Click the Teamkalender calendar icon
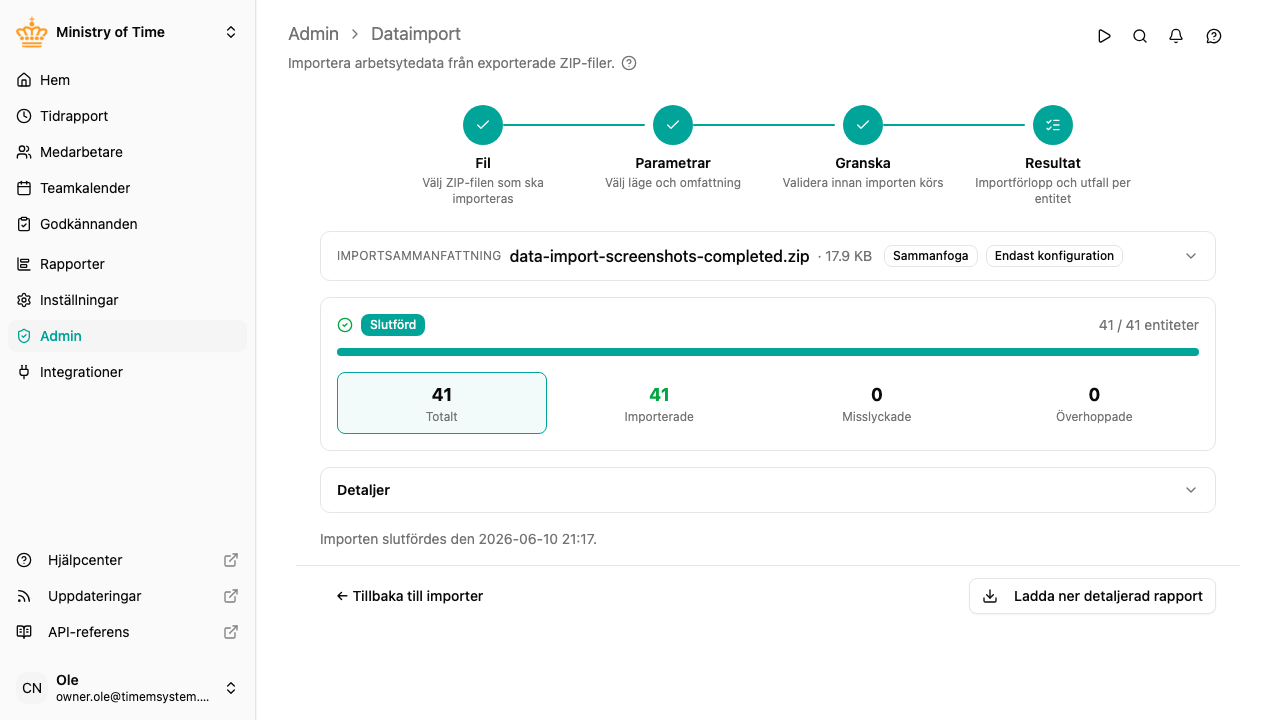Image resolution: width=1280 pixels, height=720 pixels. click(24, 188)
